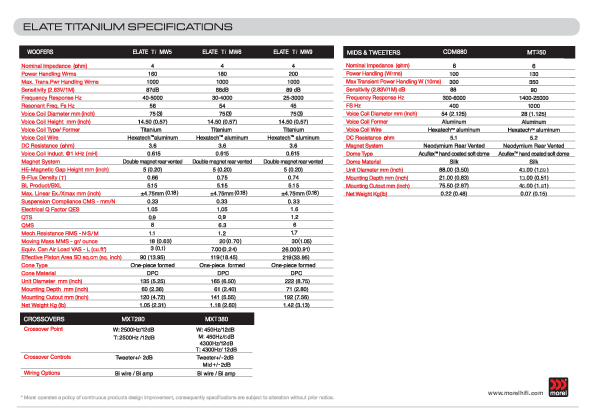The image size is (595, 420).
Task: Select the ELATE TI MW9 column header
Action: pos(293,52)
